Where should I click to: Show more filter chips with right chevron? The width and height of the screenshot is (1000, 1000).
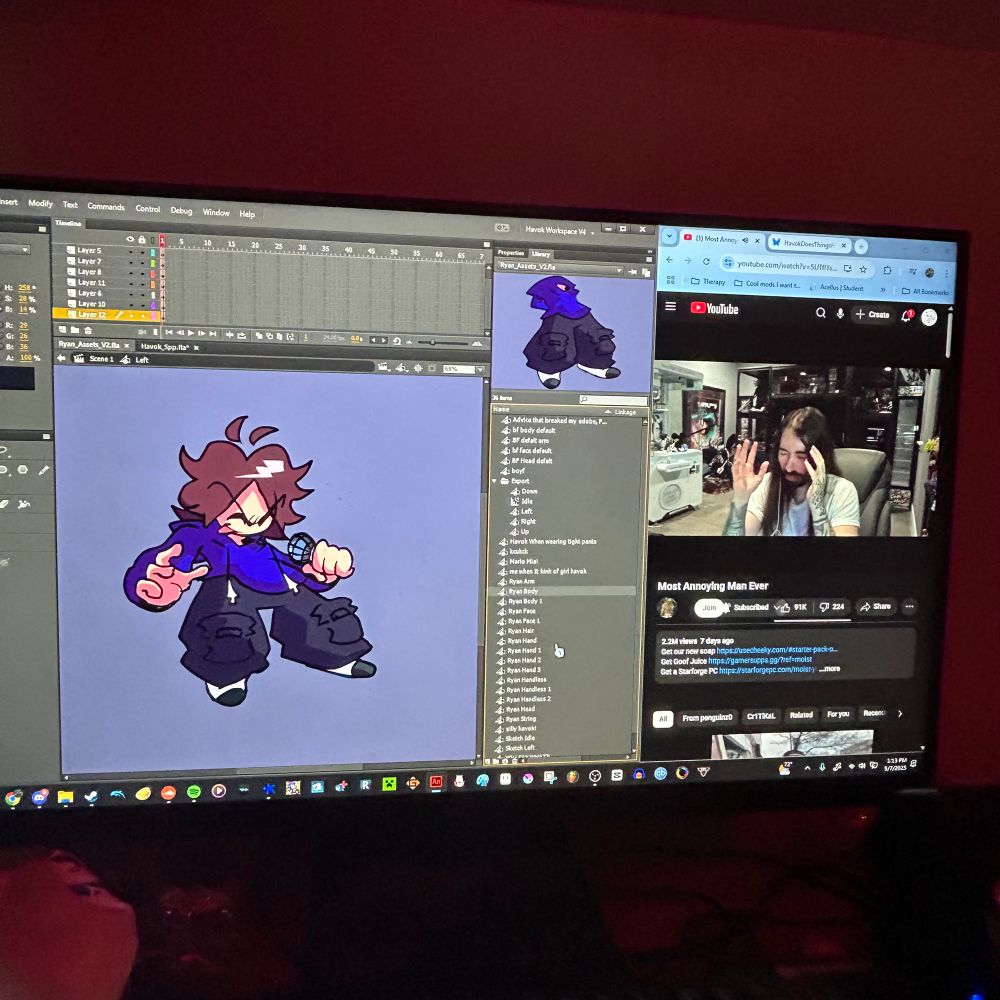[x=900, y=714]
